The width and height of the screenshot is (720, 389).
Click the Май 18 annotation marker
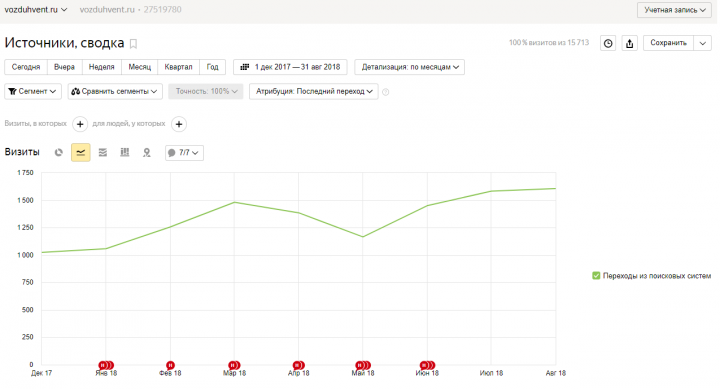[363, 366]
